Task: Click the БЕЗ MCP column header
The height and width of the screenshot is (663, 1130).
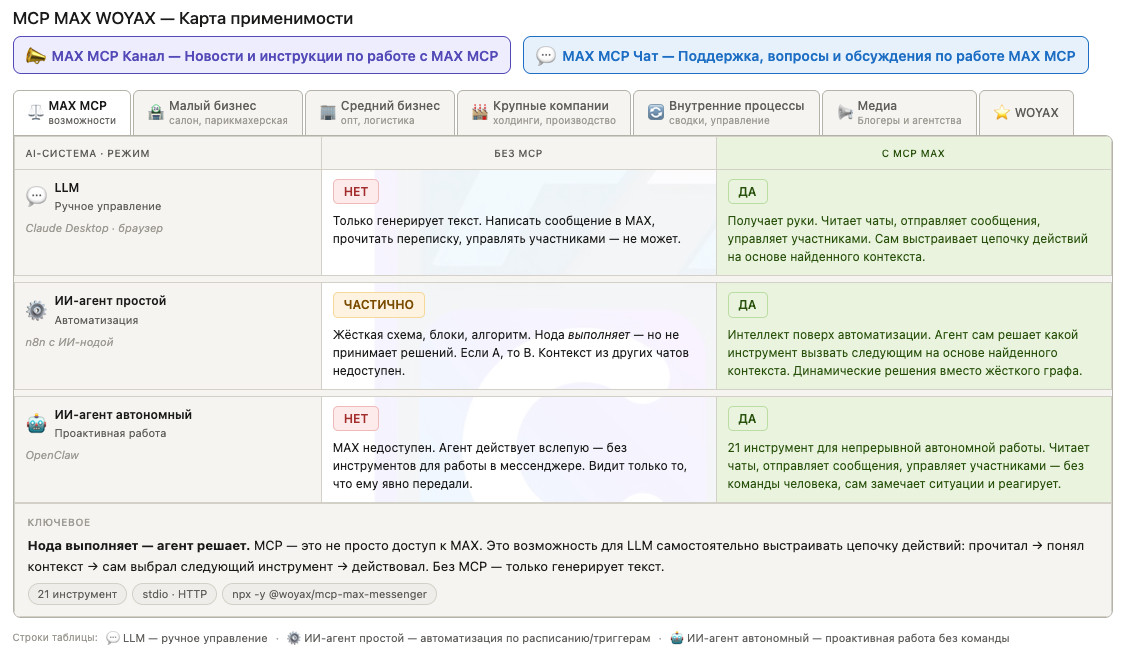Action: (x=518, y=153)
